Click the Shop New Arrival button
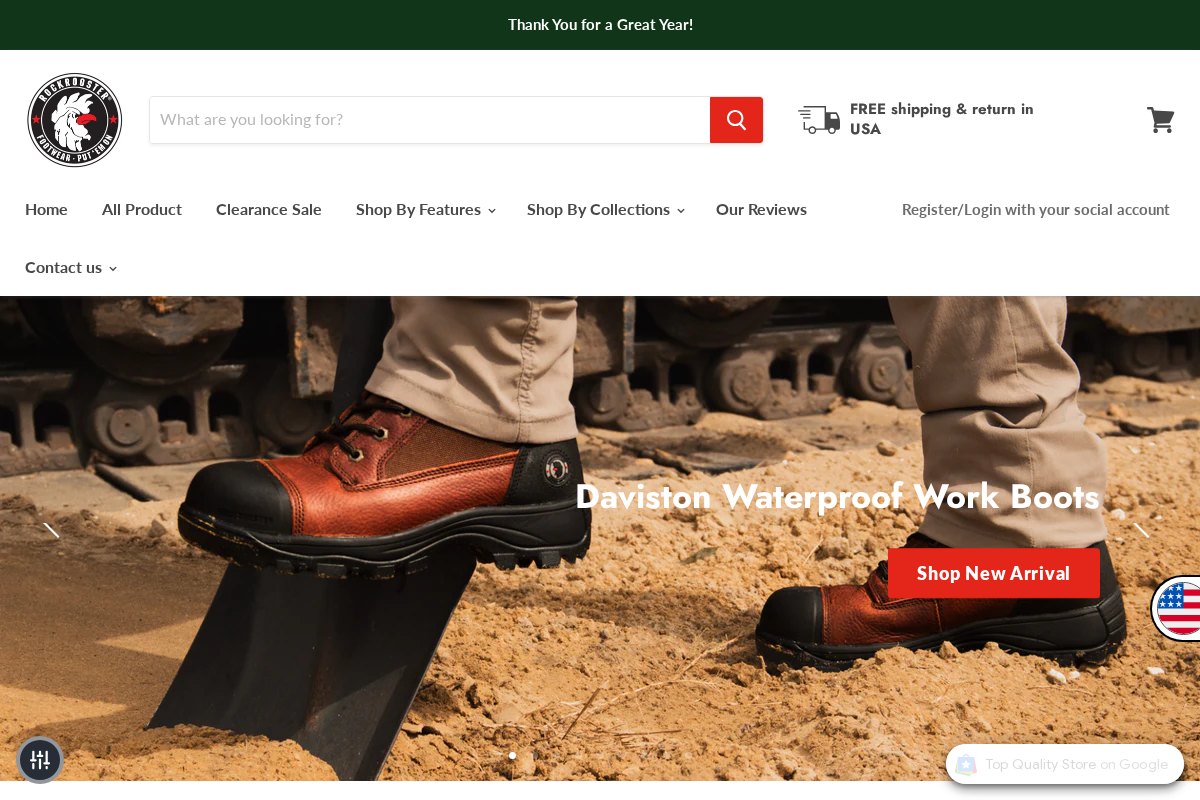Viewport: 1200px width, 800px height. coord(993,573)
